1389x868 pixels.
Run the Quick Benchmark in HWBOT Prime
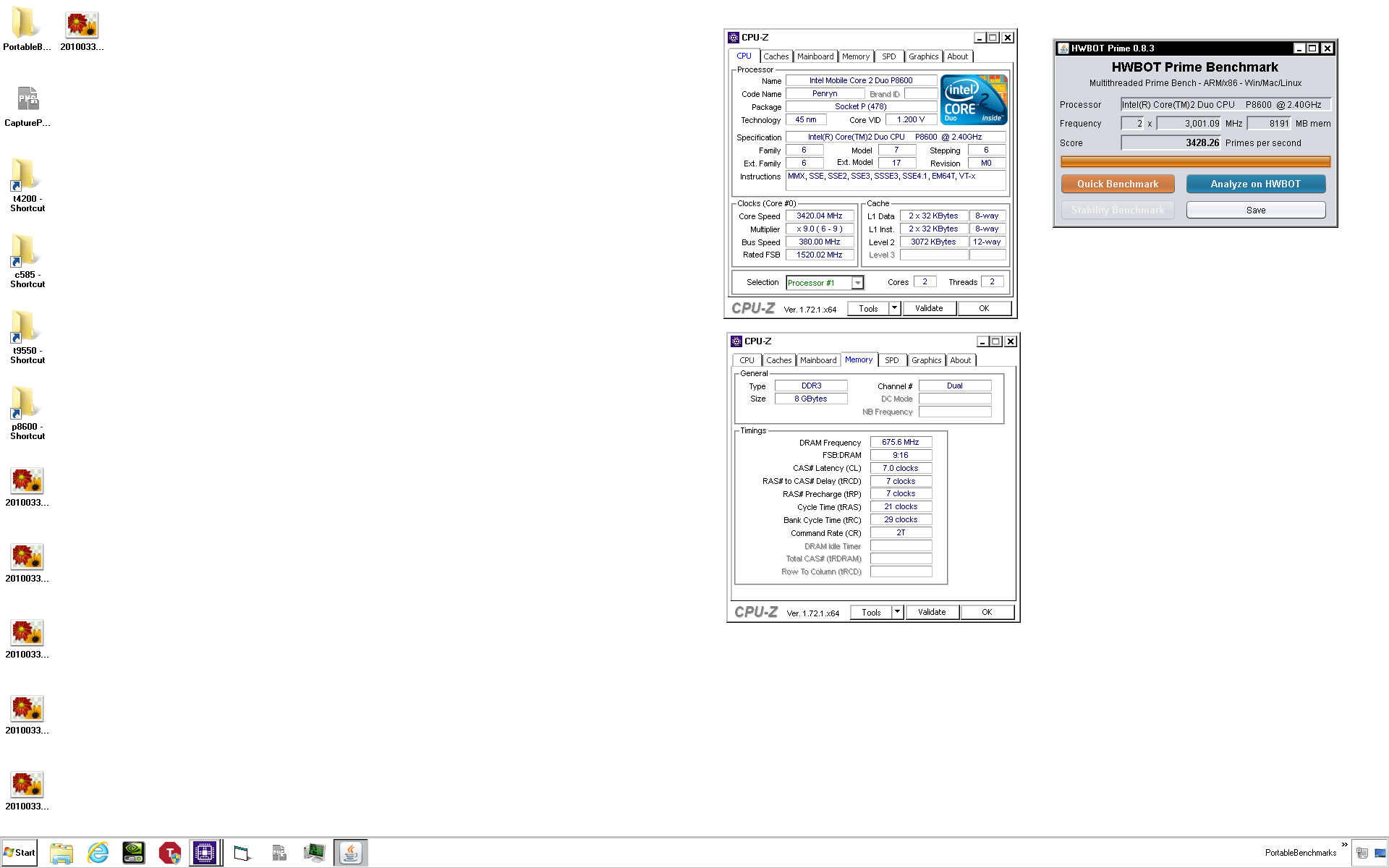coord(1118,184)
